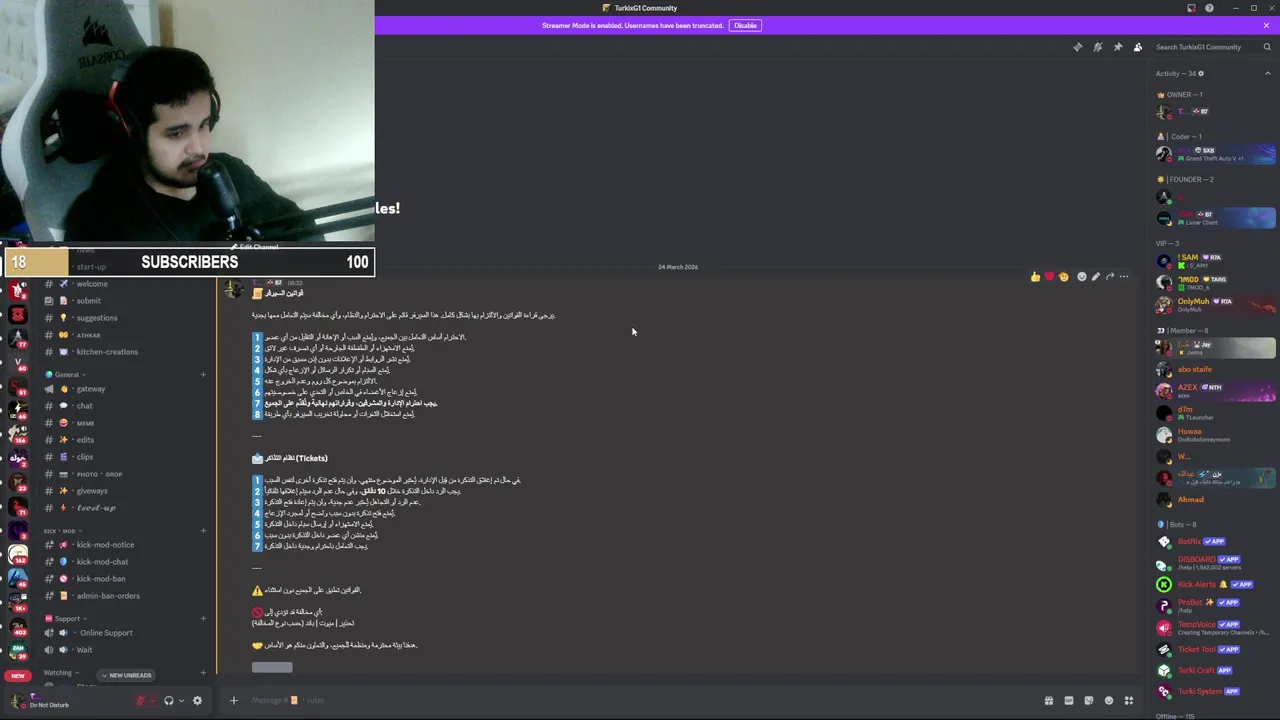Open the inbox icon in title bar

point(1191,8)
